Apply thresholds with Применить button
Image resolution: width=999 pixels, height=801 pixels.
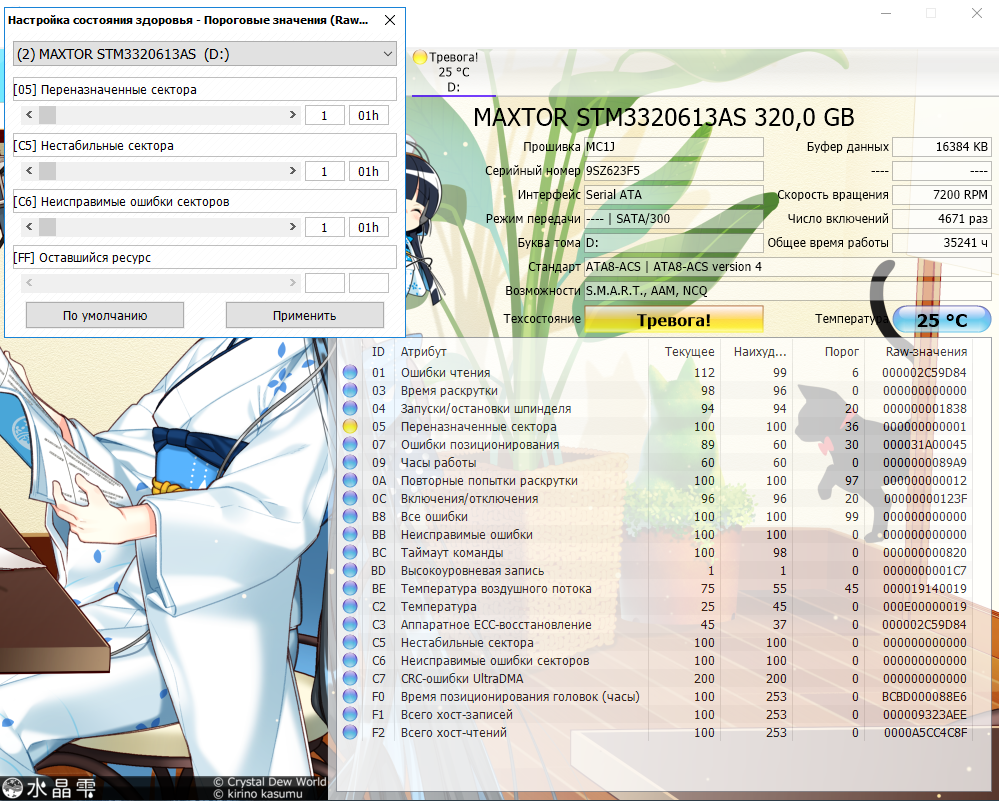click(x=305, y=315)
